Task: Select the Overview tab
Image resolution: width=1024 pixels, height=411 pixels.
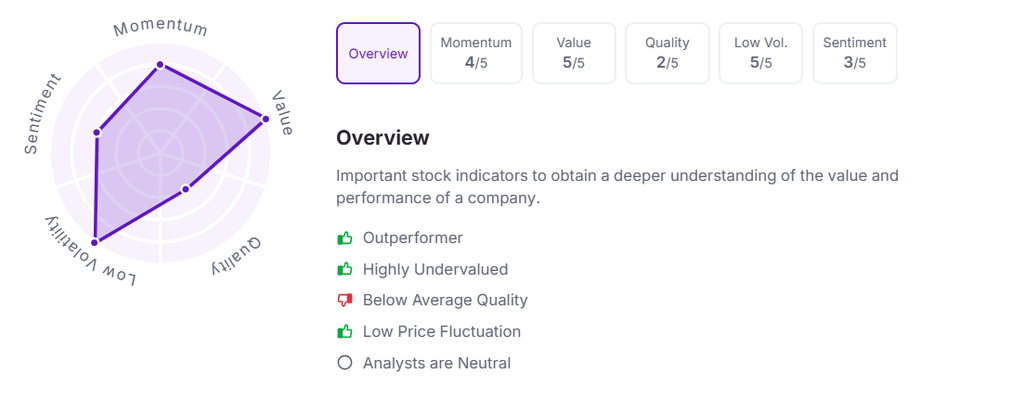Action: [x=378, y=53]
